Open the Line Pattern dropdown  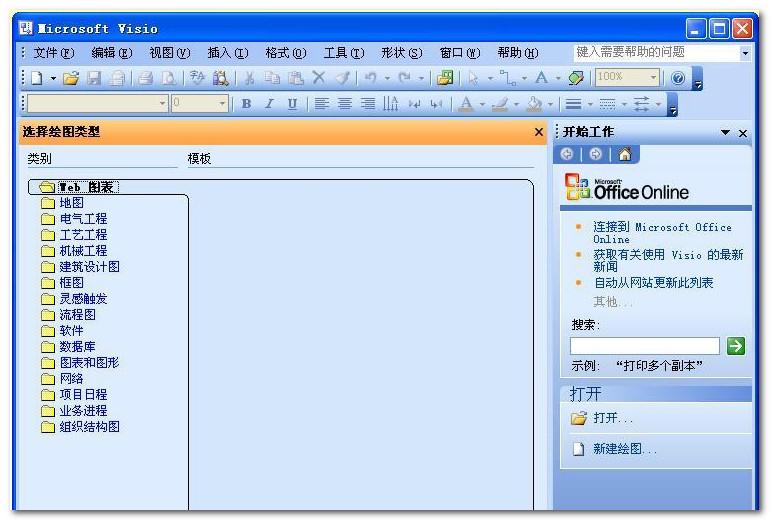coord(624,104)
